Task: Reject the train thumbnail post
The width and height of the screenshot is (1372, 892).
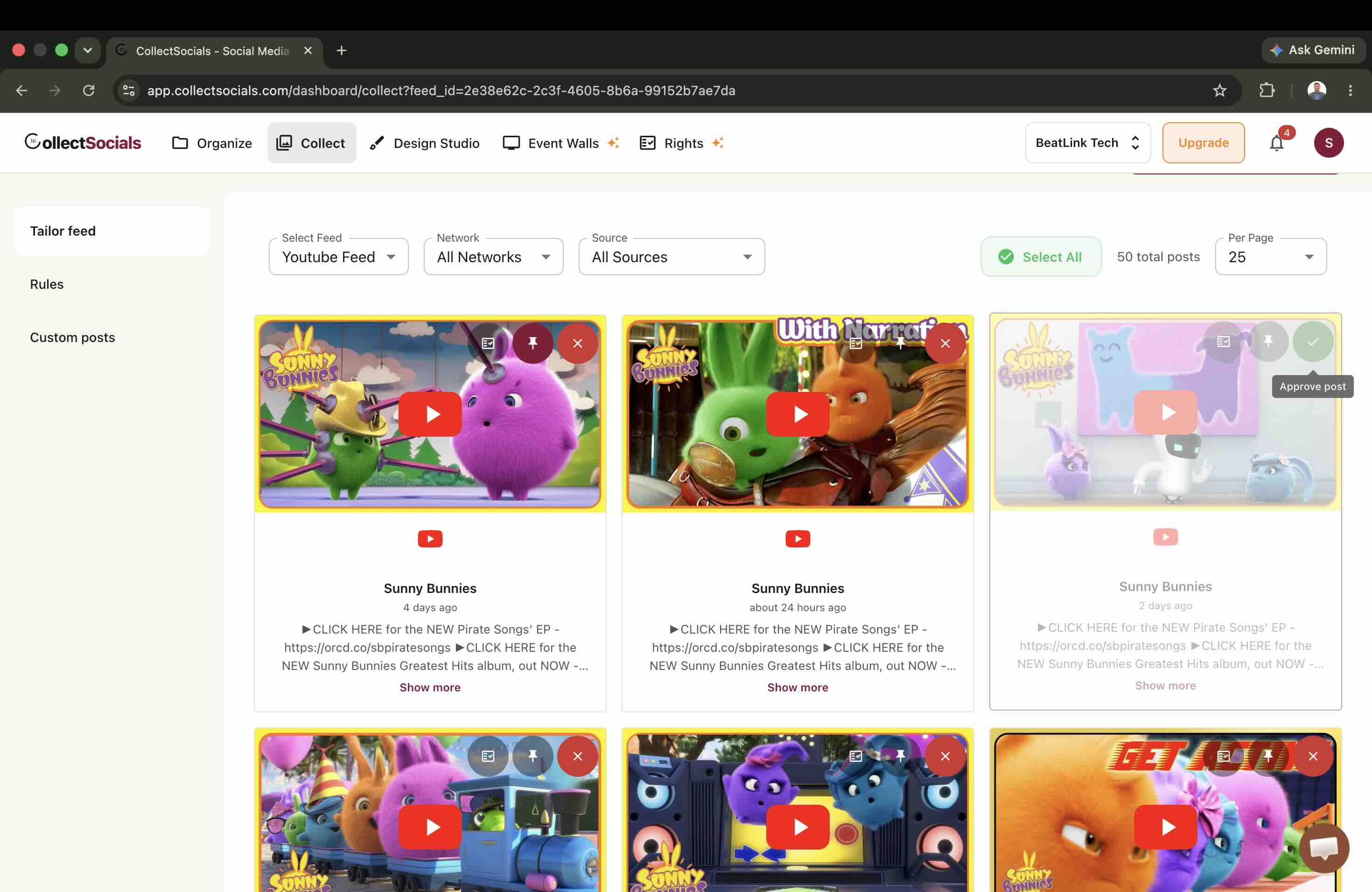Action: pos(578,756)
